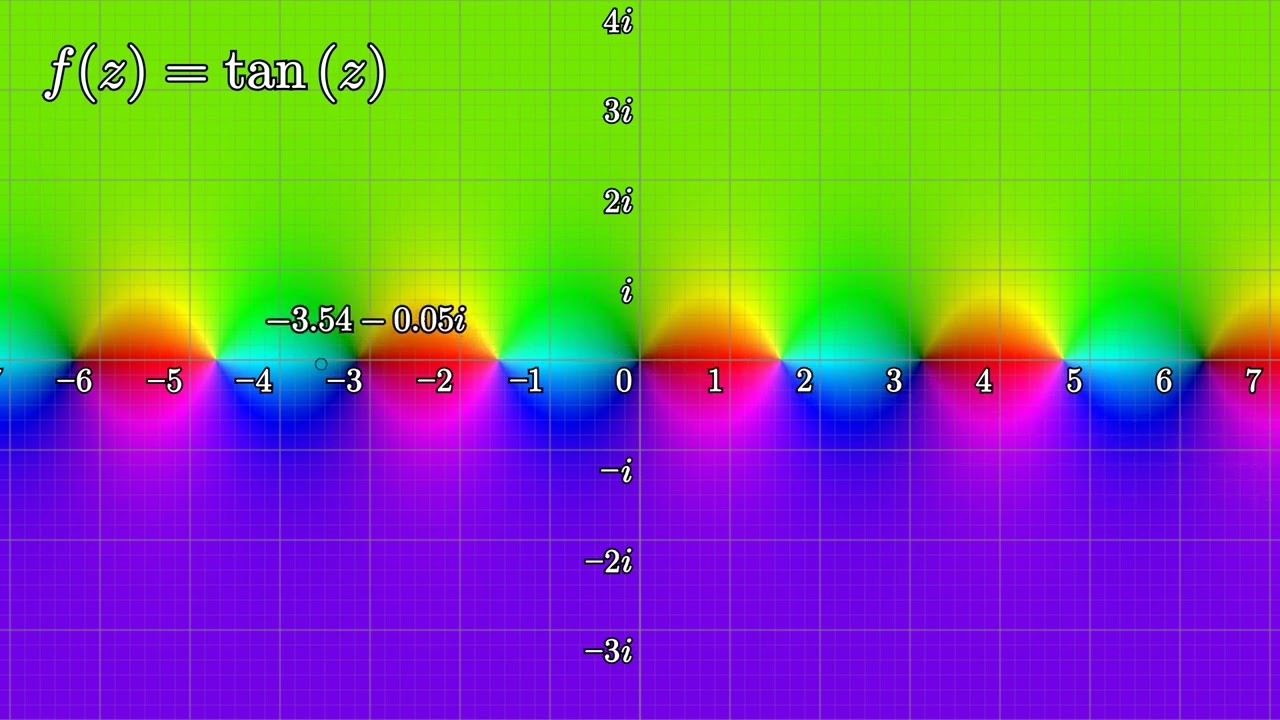Viewport: 1280px width, 720px height.
Task: Click the real axis label 4
Action: point(984,381)
